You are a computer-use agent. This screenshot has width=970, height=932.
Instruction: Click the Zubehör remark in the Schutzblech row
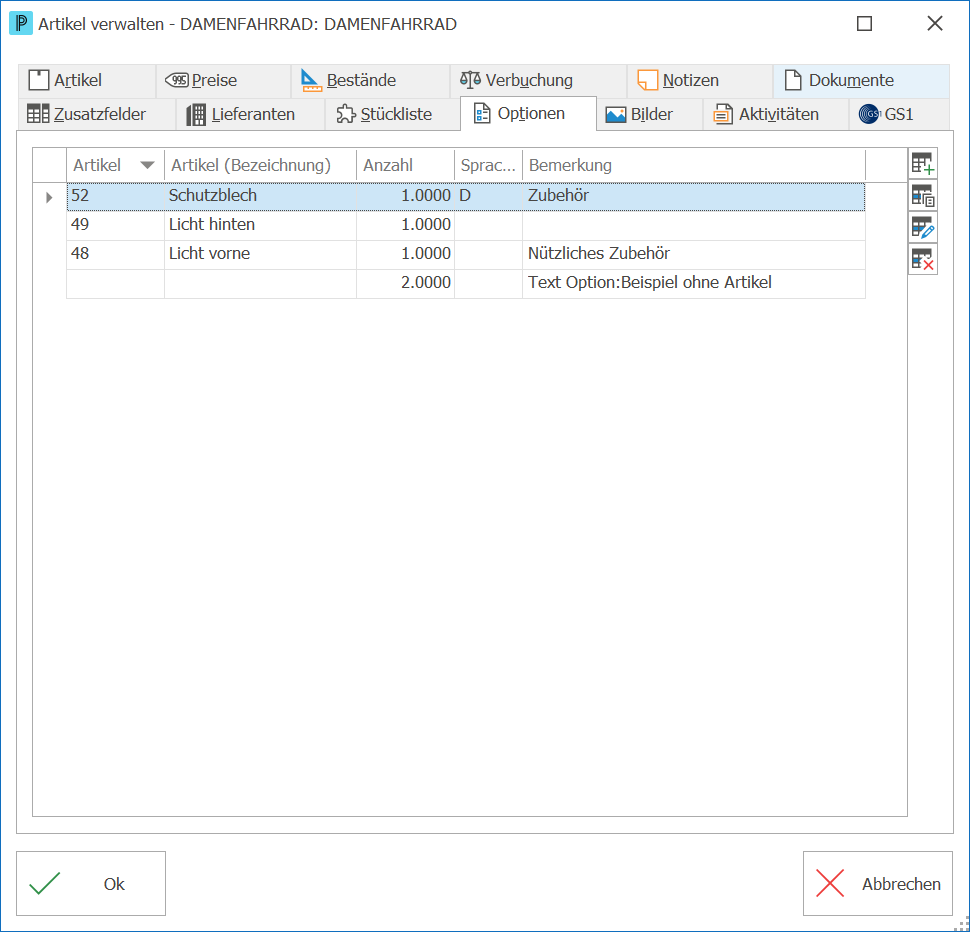pyautogui.click(x=694, y=196)
